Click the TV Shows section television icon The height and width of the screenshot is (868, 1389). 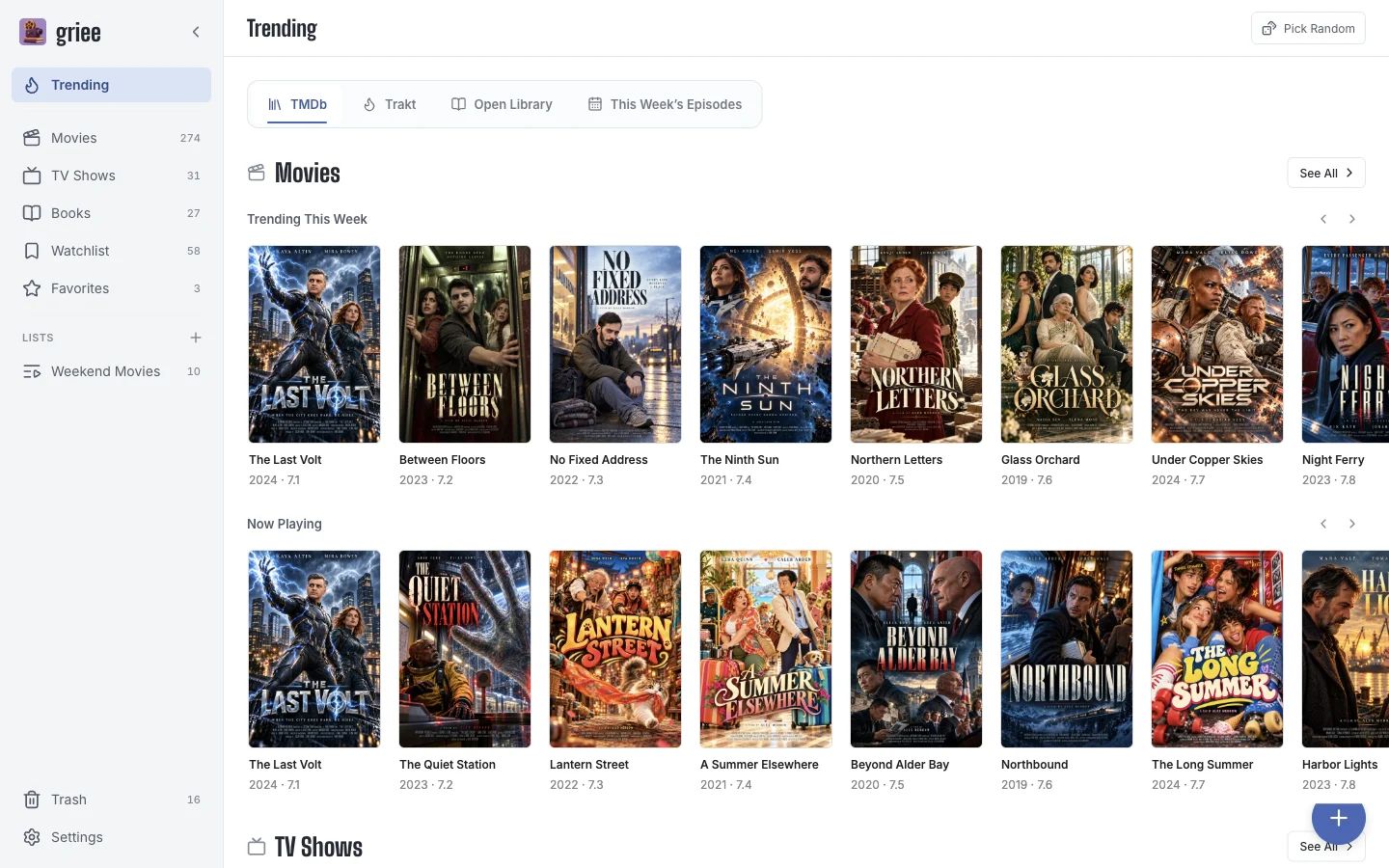[257, 847]
